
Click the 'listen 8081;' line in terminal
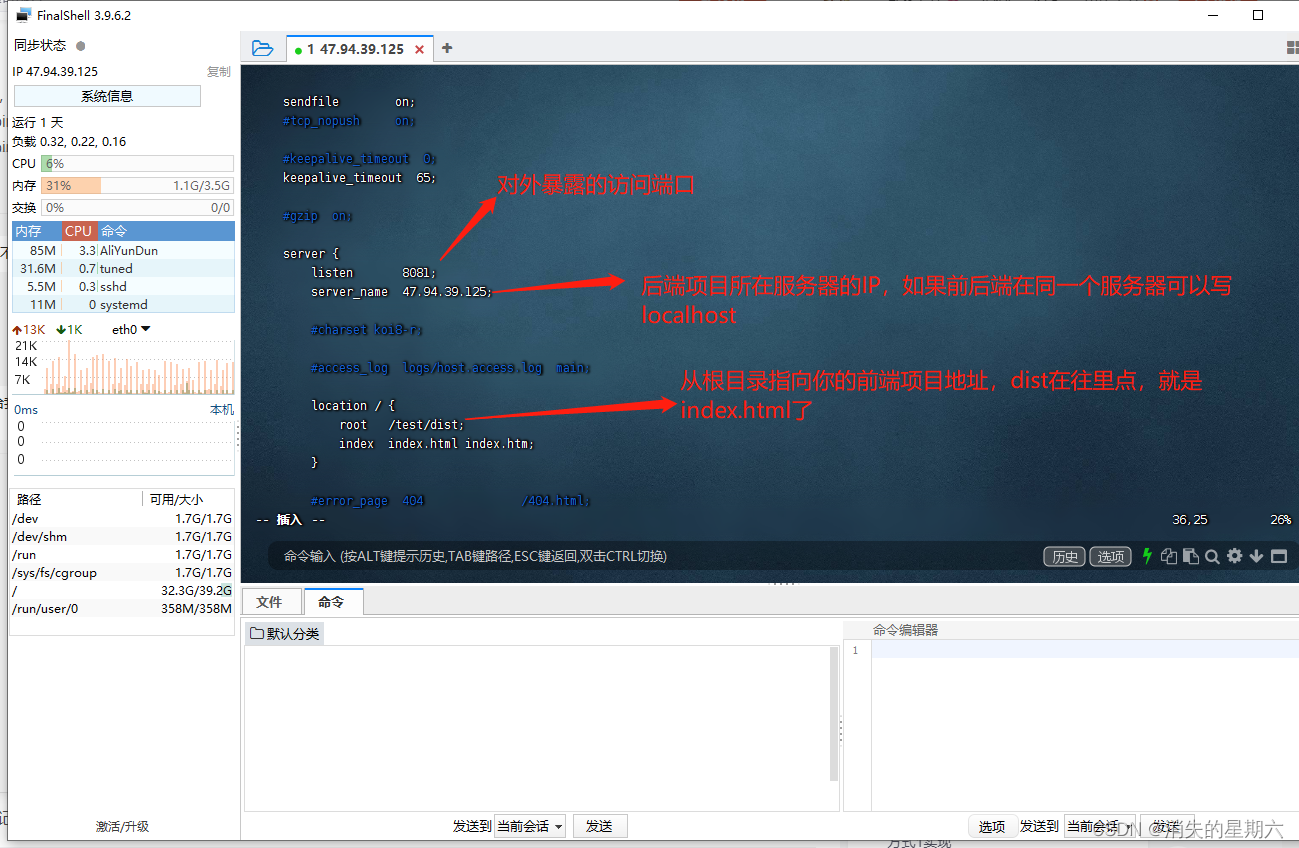point(374,273)
